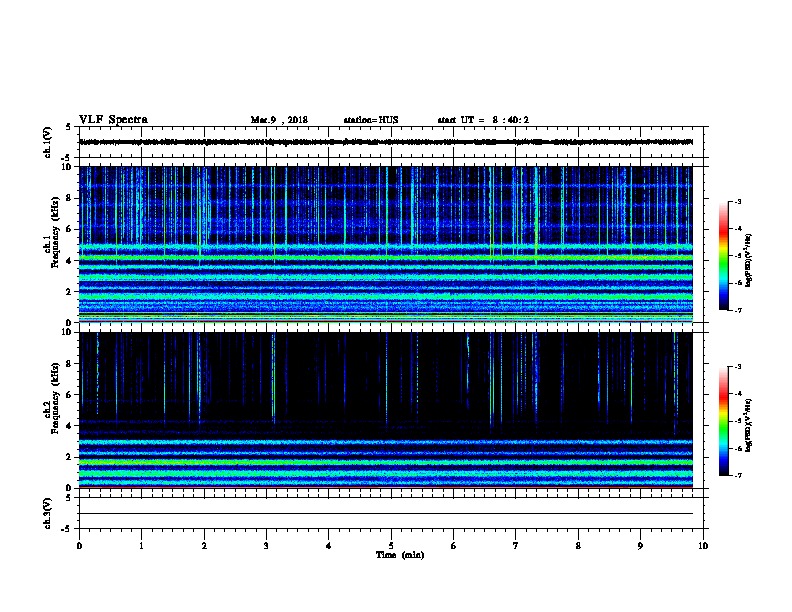Click the time-axis tick label "1"
The width and height of the screenshot is (792, 612).
coord(141,546)
